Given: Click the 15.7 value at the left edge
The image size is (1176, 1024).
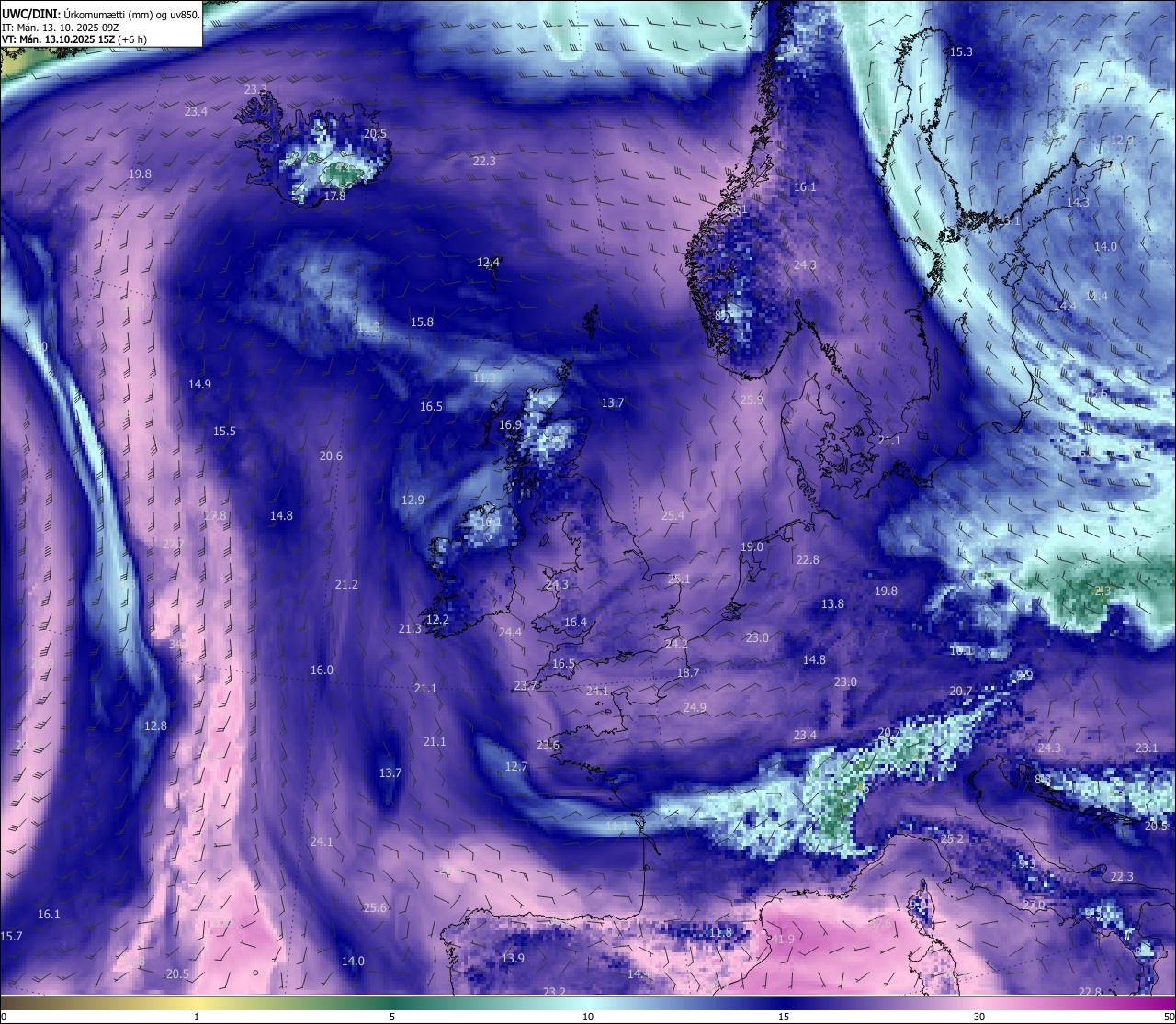Looking at the screenshot, I should pos(11,936).
